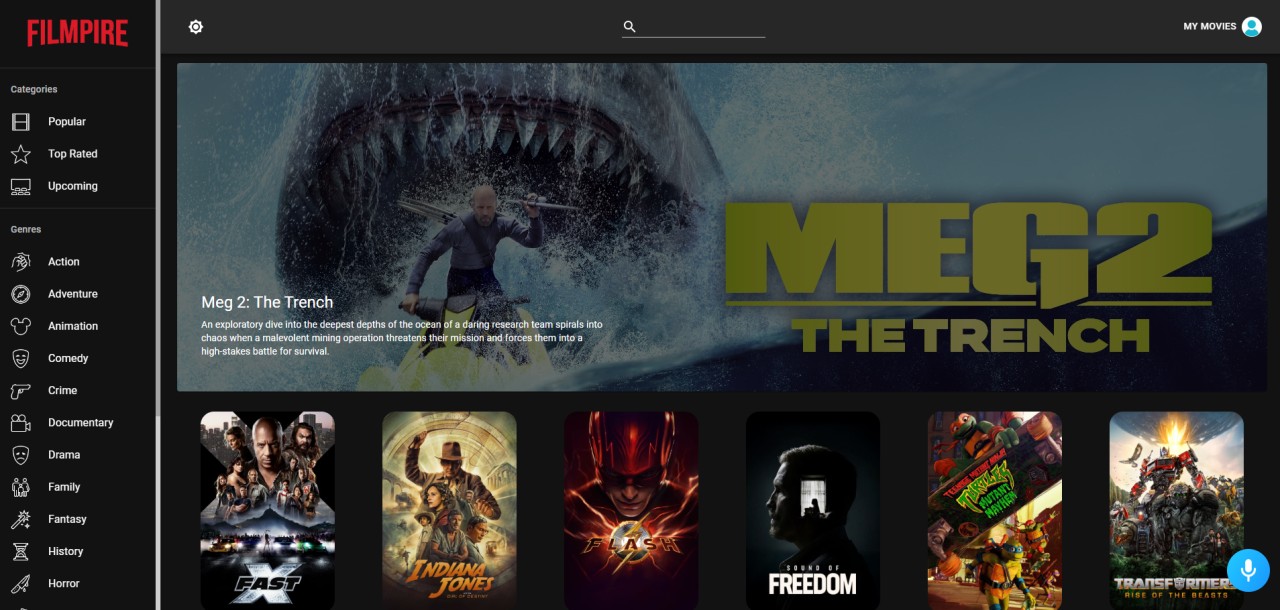Click the search magnifier icon
This screenshot has width=1280, height=610.
pos(630,27)
